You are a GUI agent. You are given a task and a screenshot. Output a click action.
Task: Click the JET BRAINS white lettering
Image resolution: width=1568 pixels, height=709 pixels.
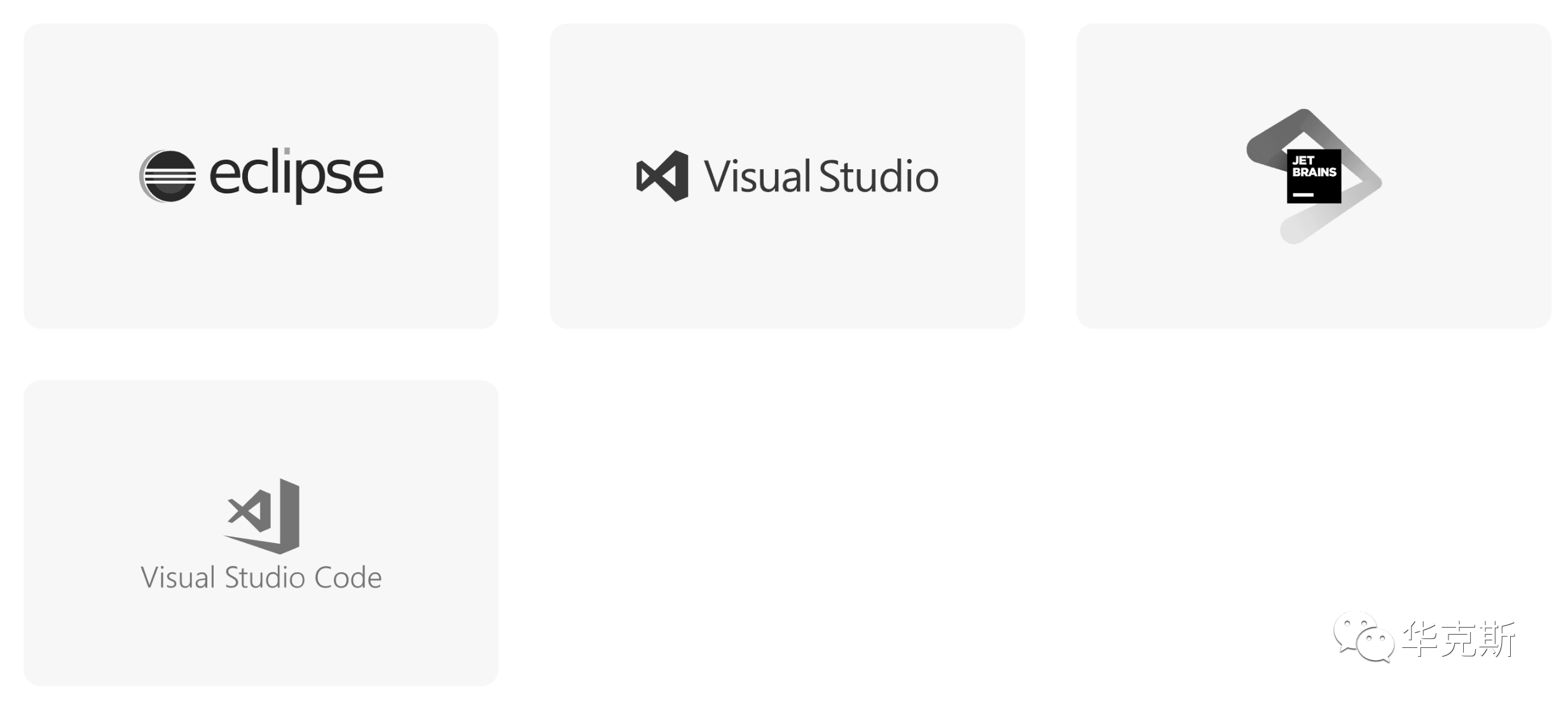click(x=1314, y=166)
